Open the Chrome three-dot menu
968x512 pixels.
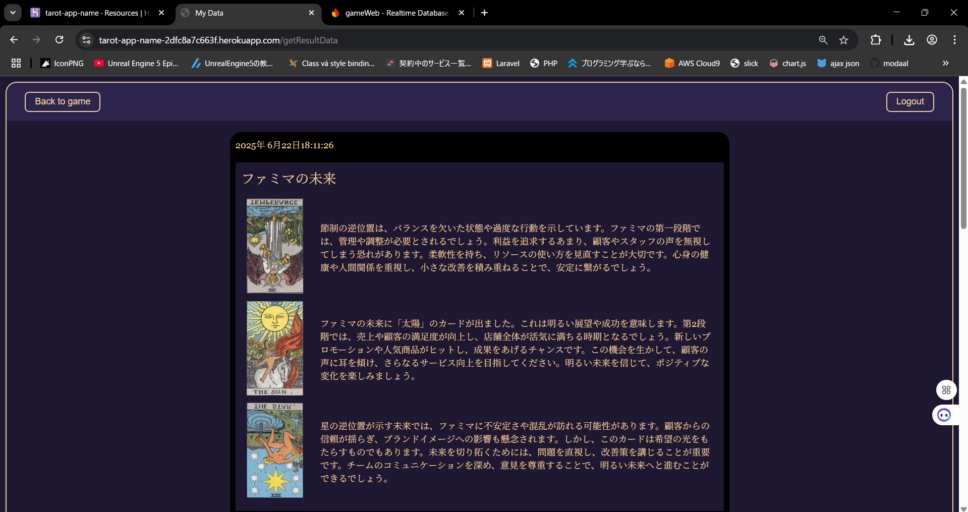[954, 40]
